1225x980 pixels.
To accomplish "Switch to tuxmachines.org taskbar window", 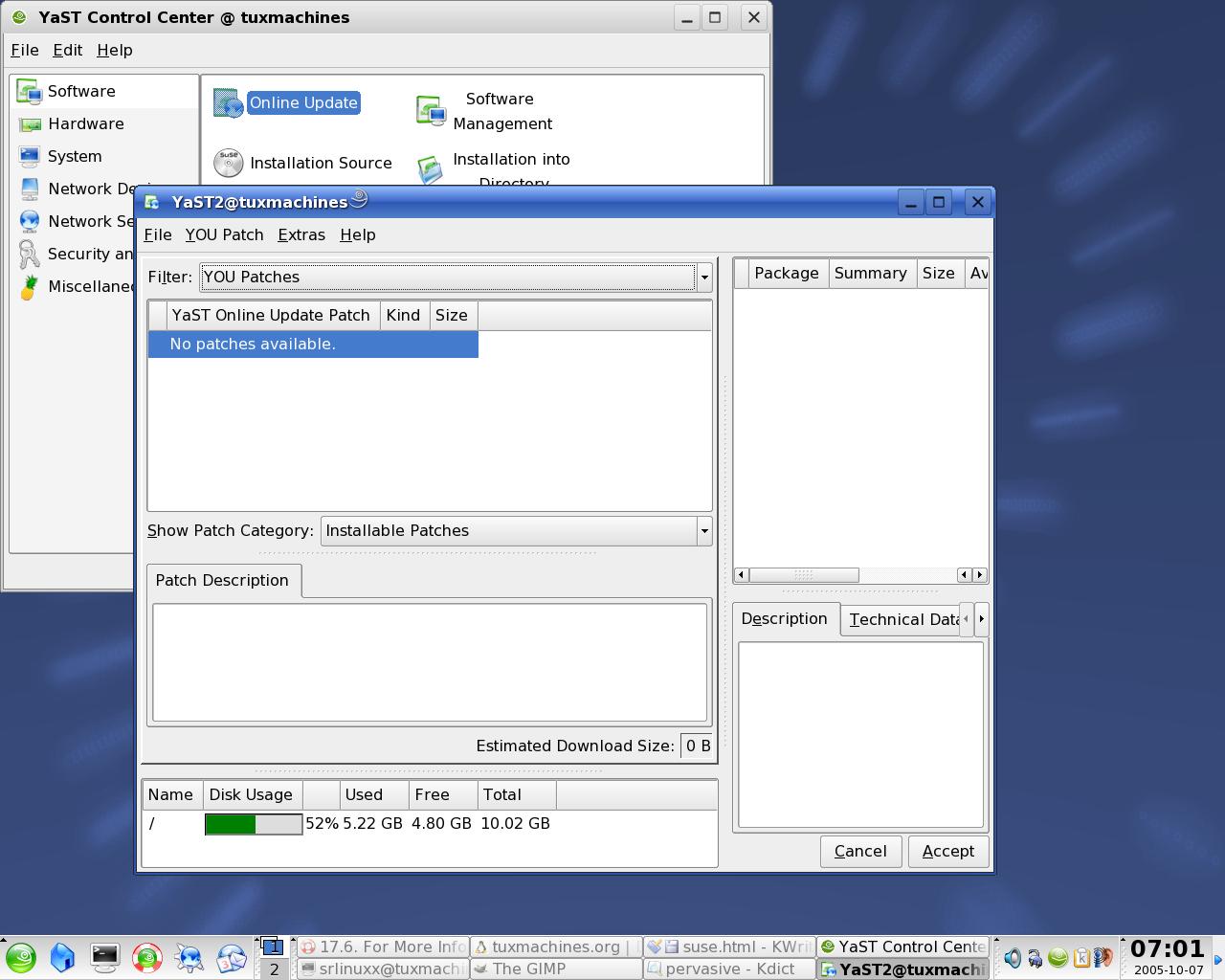I will 556,947.
